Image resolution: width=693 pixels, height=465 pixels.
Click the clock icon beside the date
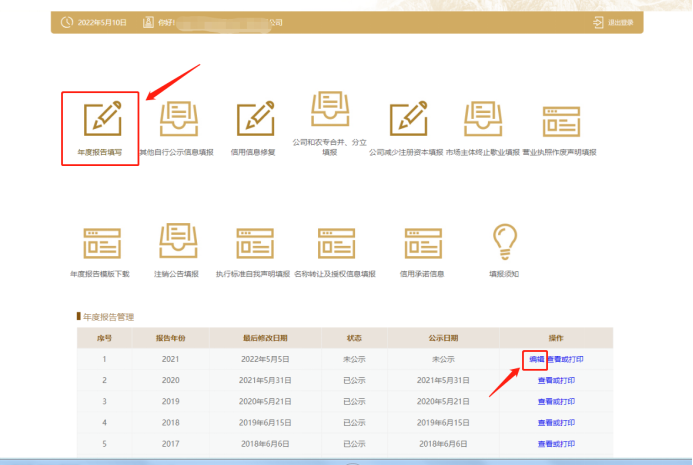click(x=67, y=22)
